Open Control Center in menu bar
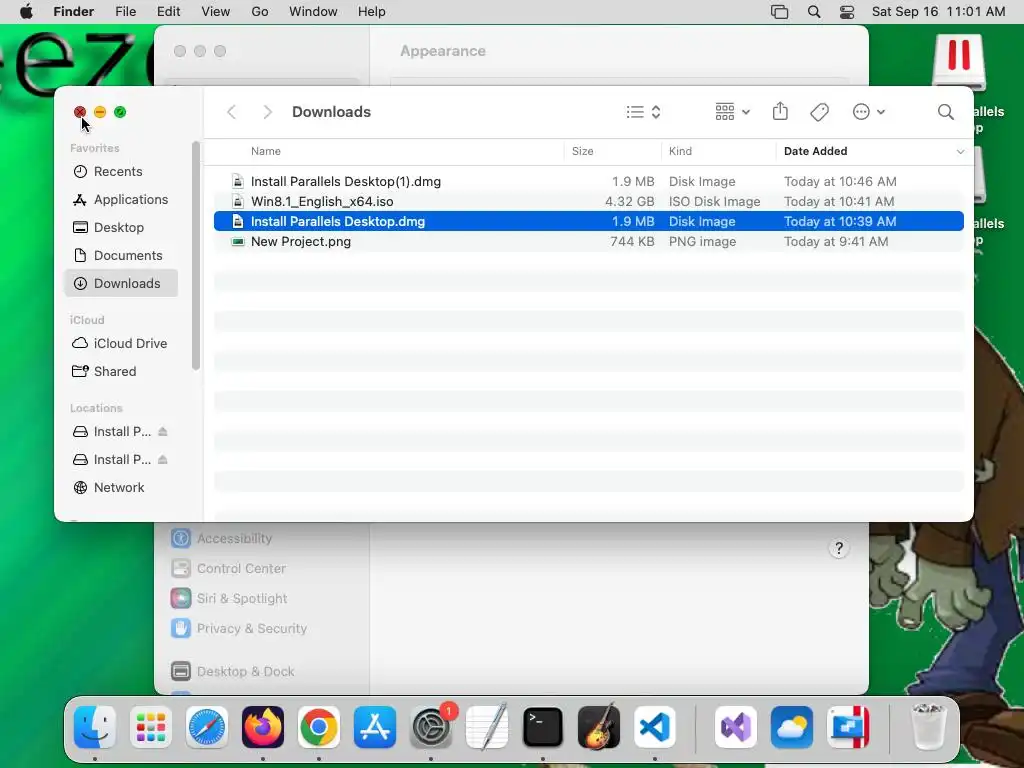The width and height of the screenshot is (1024, 768). pos(847,12)
